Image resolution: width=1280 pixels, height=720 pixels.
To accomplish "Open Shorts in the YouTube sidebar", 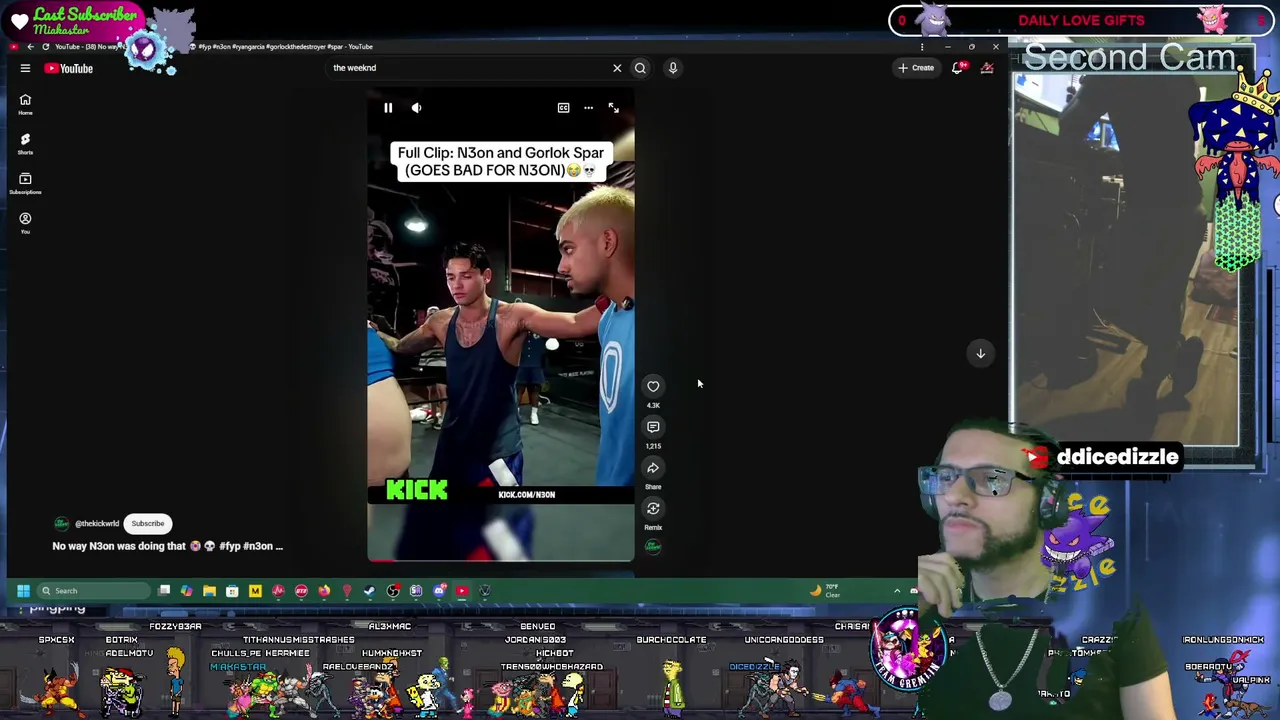I will 25,143.
